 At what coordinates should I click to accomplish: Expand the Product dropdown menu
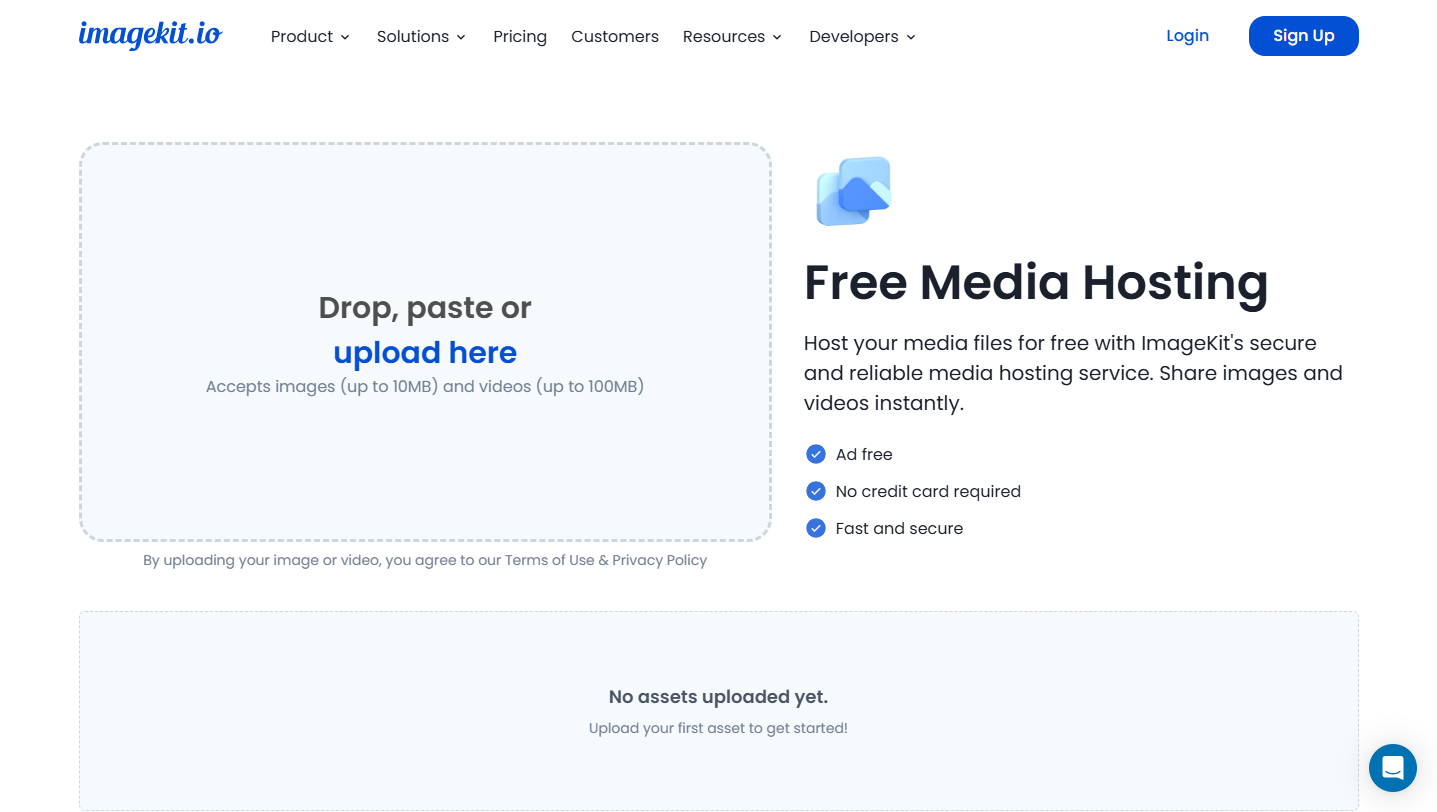310,37
